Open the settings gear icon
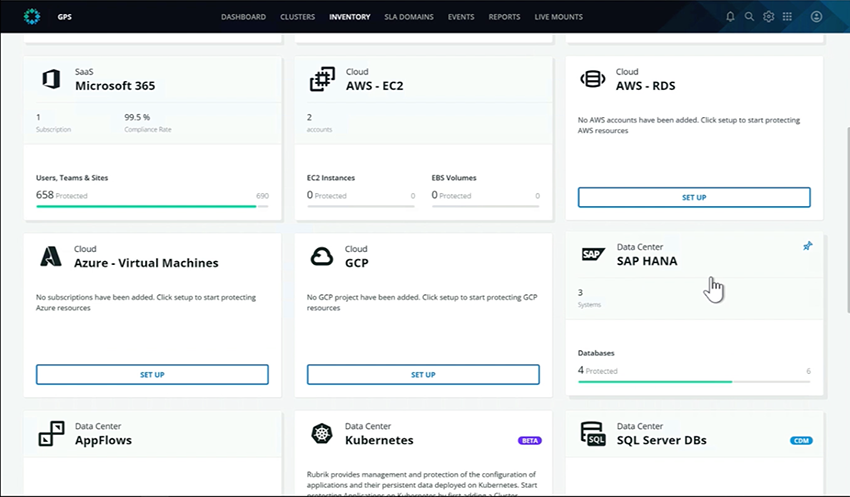Viewport: 850px width, 497px height. click(768, 17)
